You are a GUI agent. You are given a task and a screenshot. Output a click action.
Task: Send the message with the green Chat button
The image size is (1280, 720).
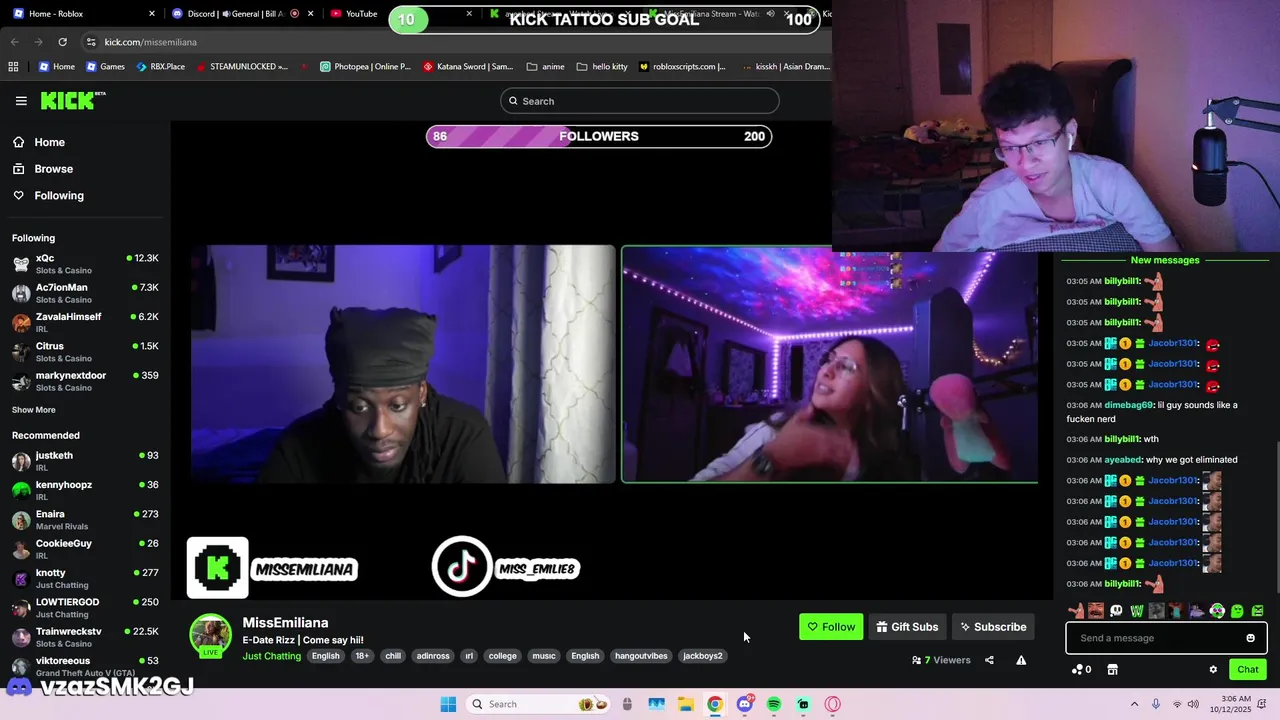1248,669
